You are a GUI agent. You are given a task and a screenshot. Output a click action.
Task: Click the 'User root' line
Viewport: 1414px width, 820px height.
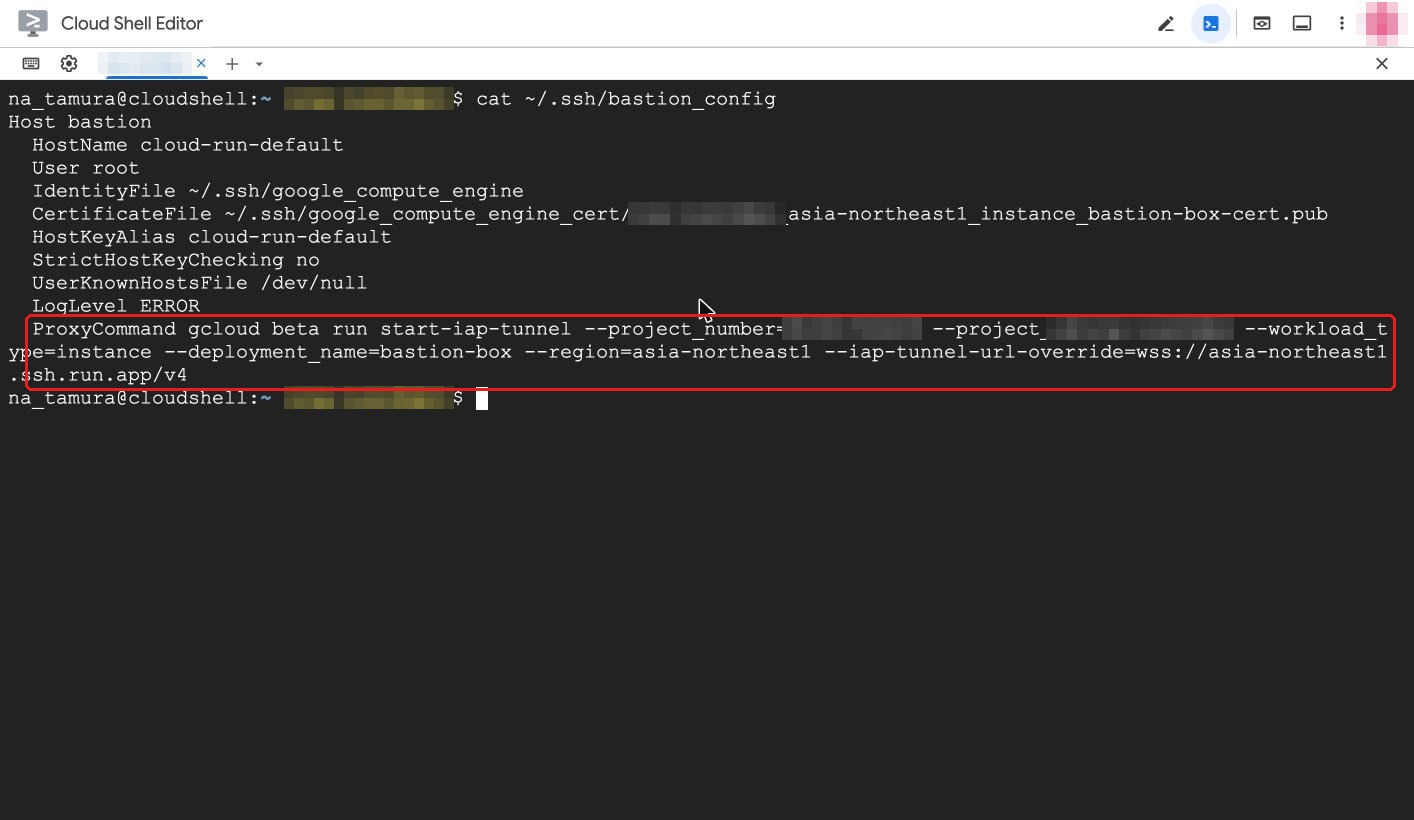point(85,168)
